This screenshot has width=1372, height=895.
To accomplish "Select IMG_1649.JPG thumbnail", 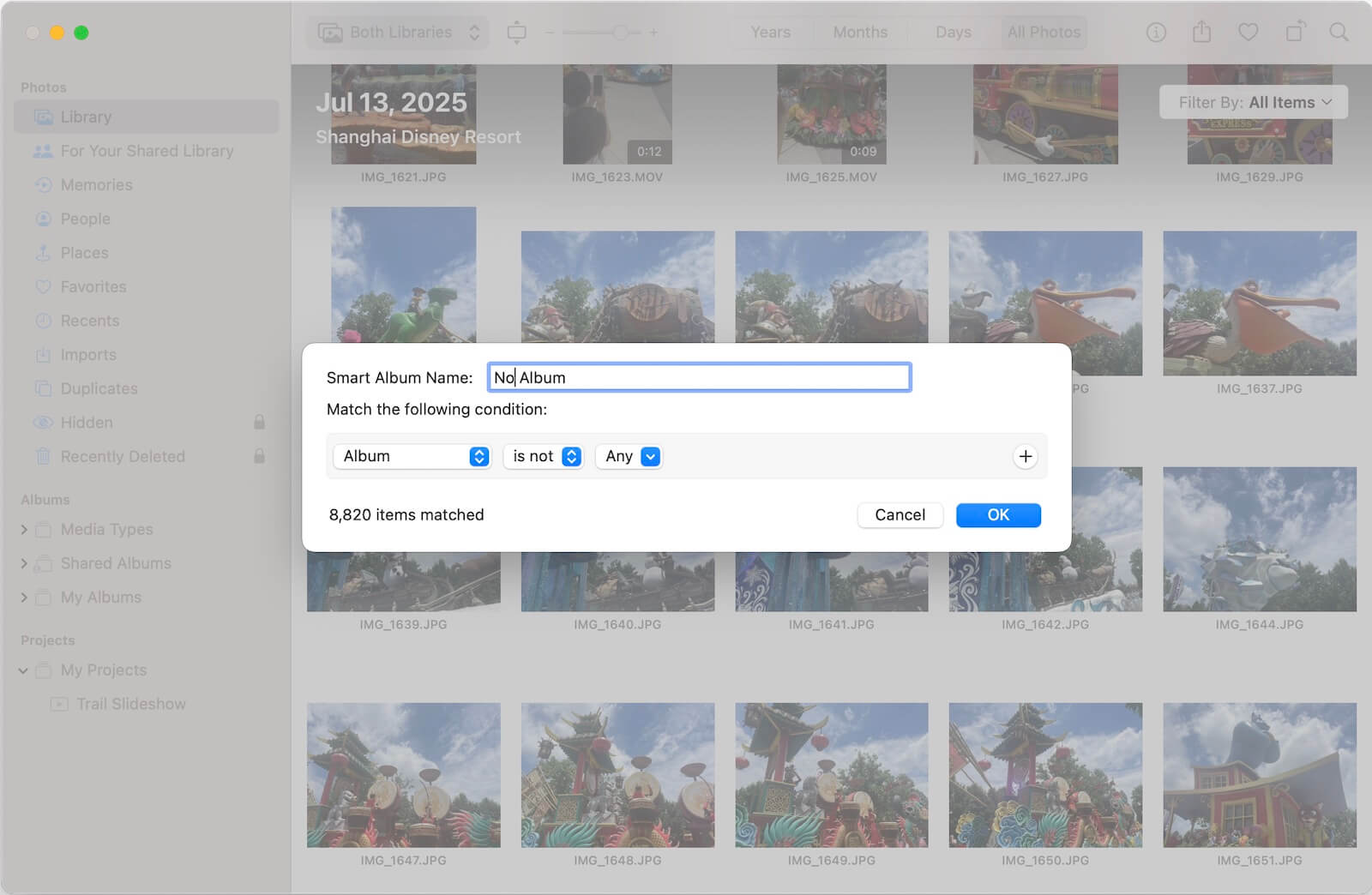I will pyautogui.click(x=832, y=775).
